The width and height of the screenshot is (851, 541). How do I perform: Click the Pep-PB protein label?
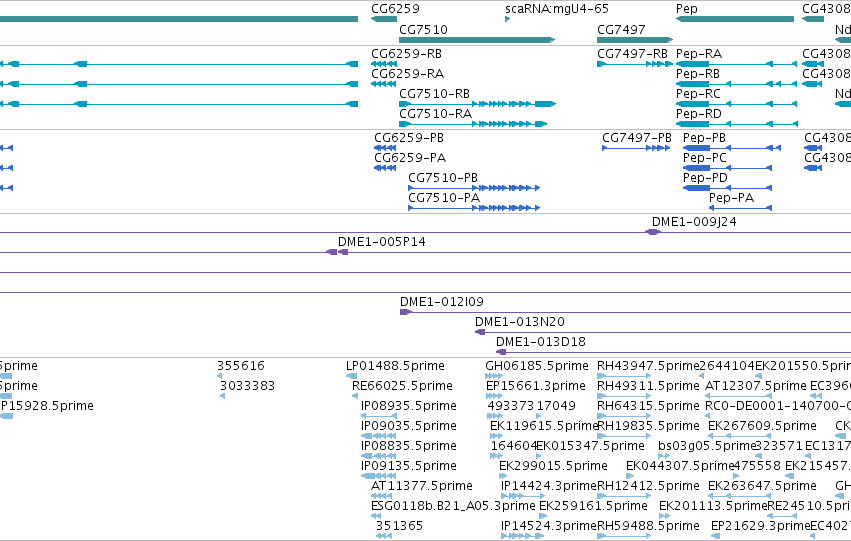(704, 138)
